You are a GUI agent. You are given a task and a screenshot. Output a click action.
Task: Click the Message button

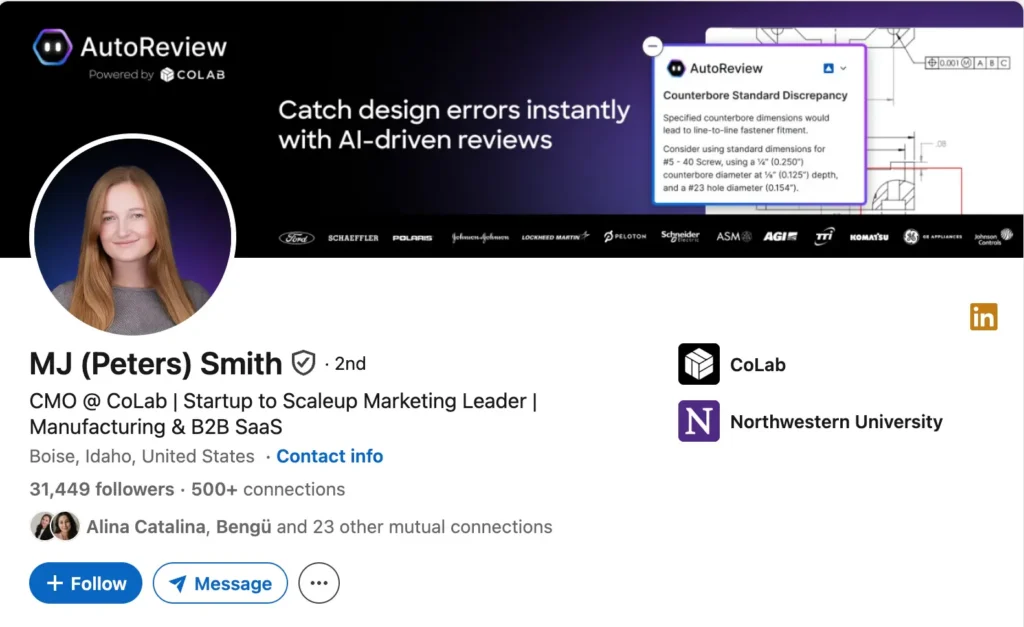click(220, 583)
